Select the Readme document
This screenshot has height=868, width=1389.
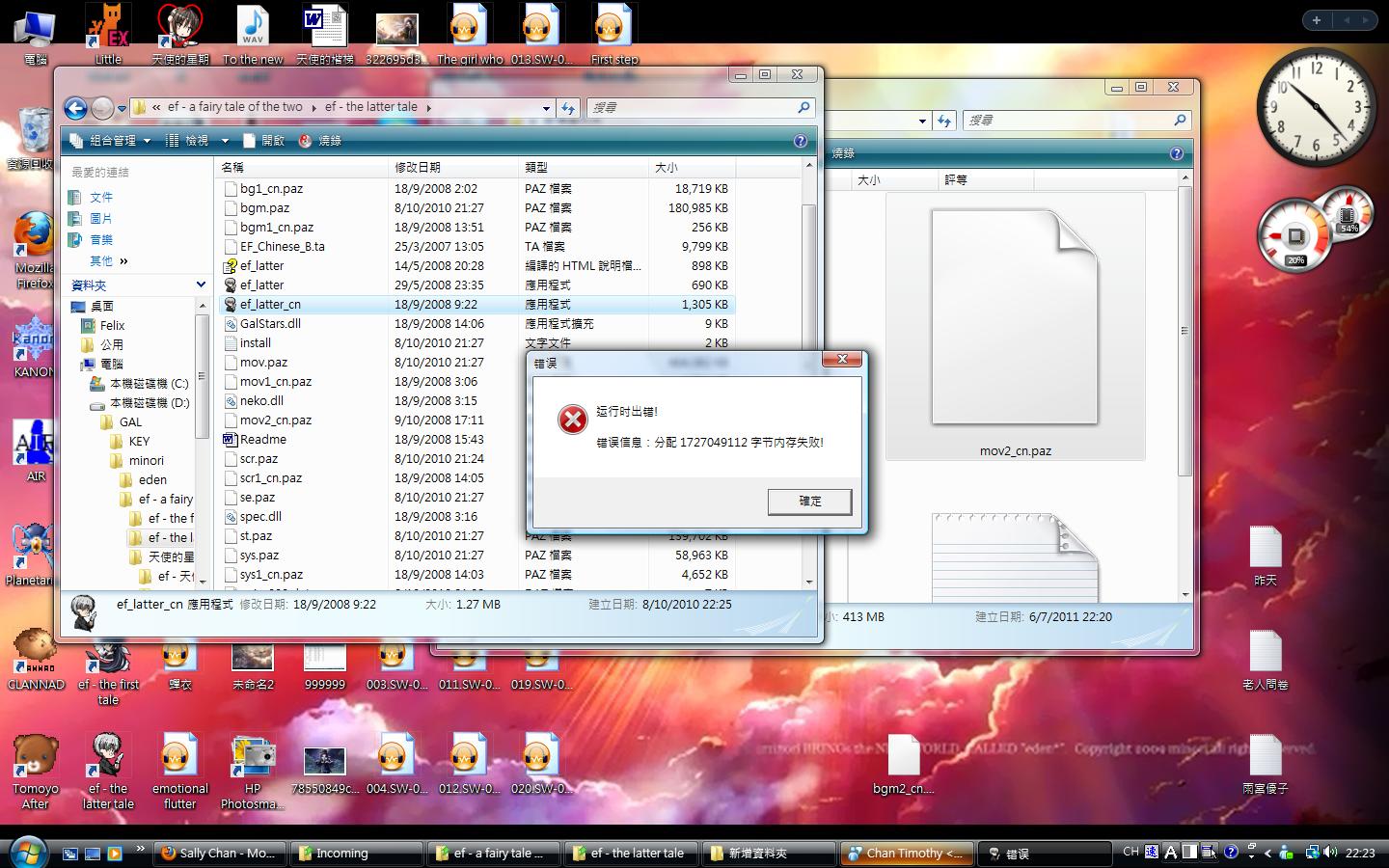coord(262,440)
